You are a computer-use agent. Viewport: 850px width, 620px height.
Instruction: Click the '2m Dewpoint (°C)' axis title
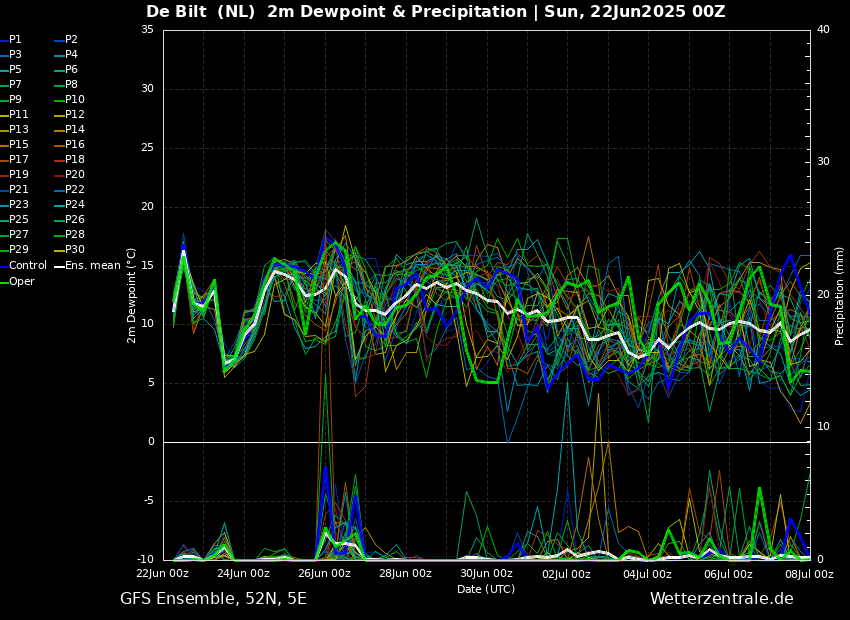(131, 295)
